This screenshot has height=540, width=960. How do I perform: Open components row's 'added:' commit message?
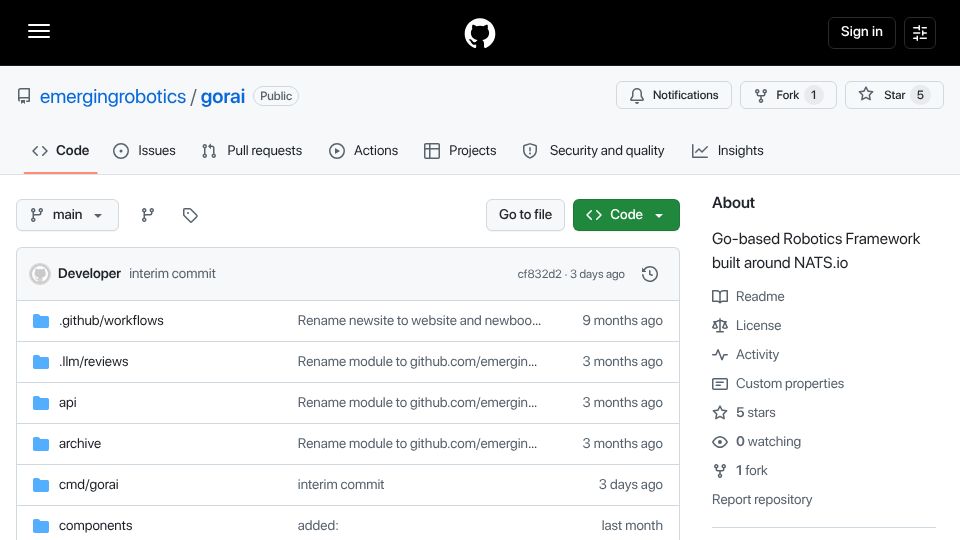[x=318, y=526]
